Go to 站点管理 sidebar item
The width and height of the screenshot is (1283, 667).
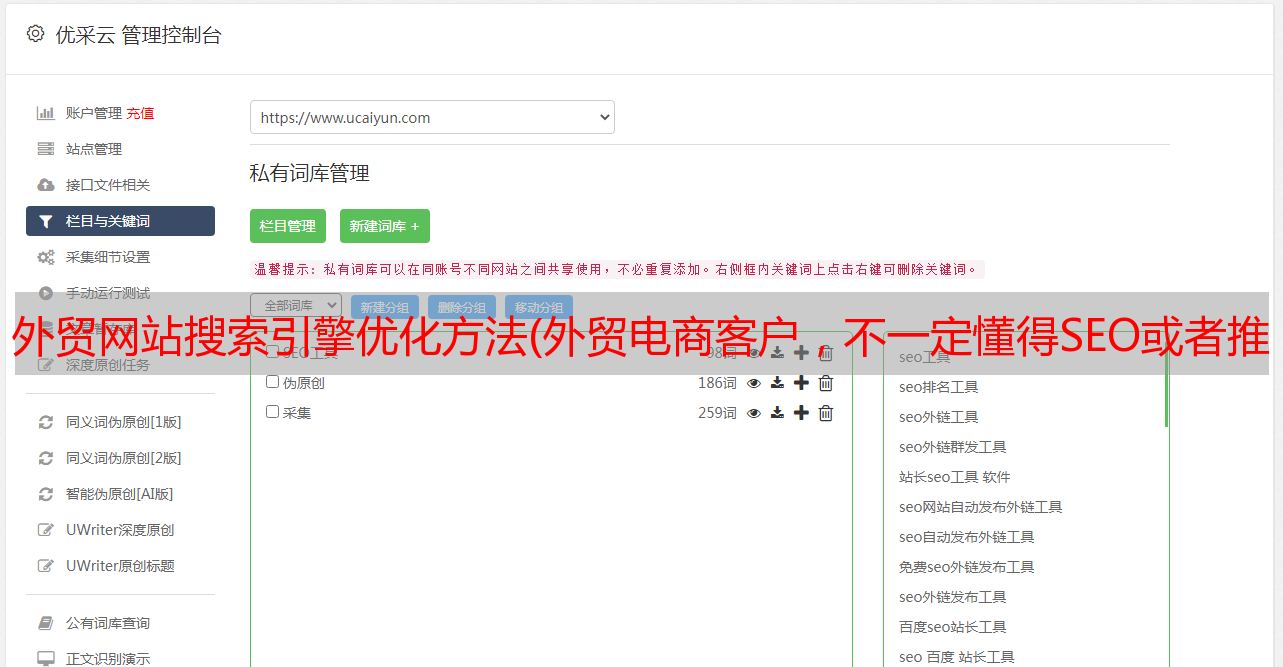coord(94,149)
